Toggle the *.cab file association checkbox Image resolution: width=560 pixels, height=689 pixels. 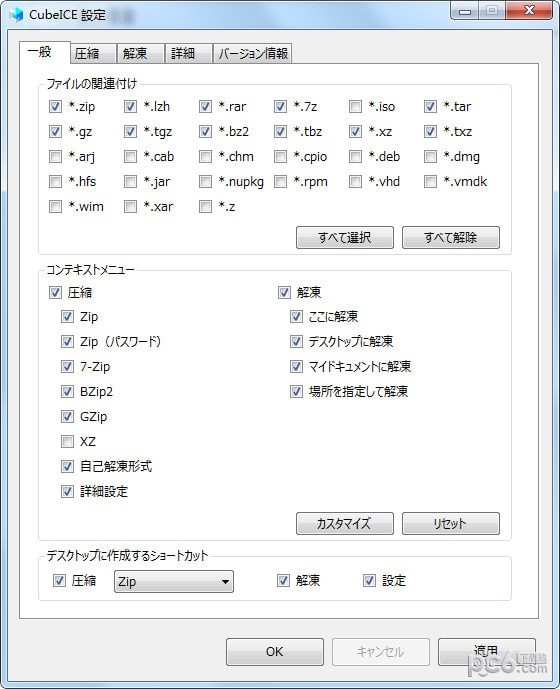[131, 156]
